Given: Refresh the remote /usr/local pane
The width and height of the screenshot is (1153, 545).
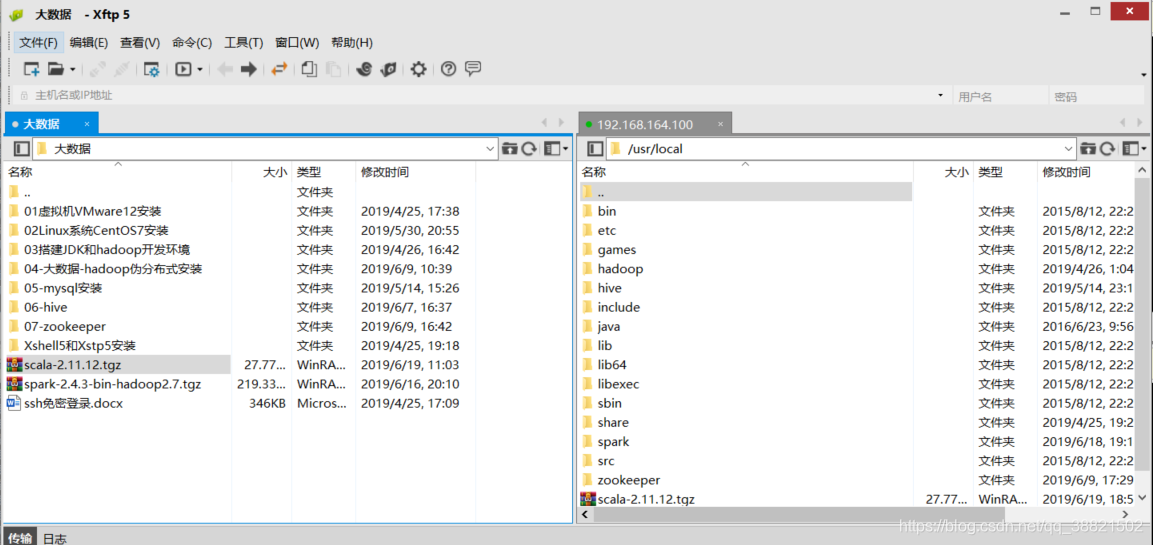Looking at the screenshot, I should (x=1107, y=149).
